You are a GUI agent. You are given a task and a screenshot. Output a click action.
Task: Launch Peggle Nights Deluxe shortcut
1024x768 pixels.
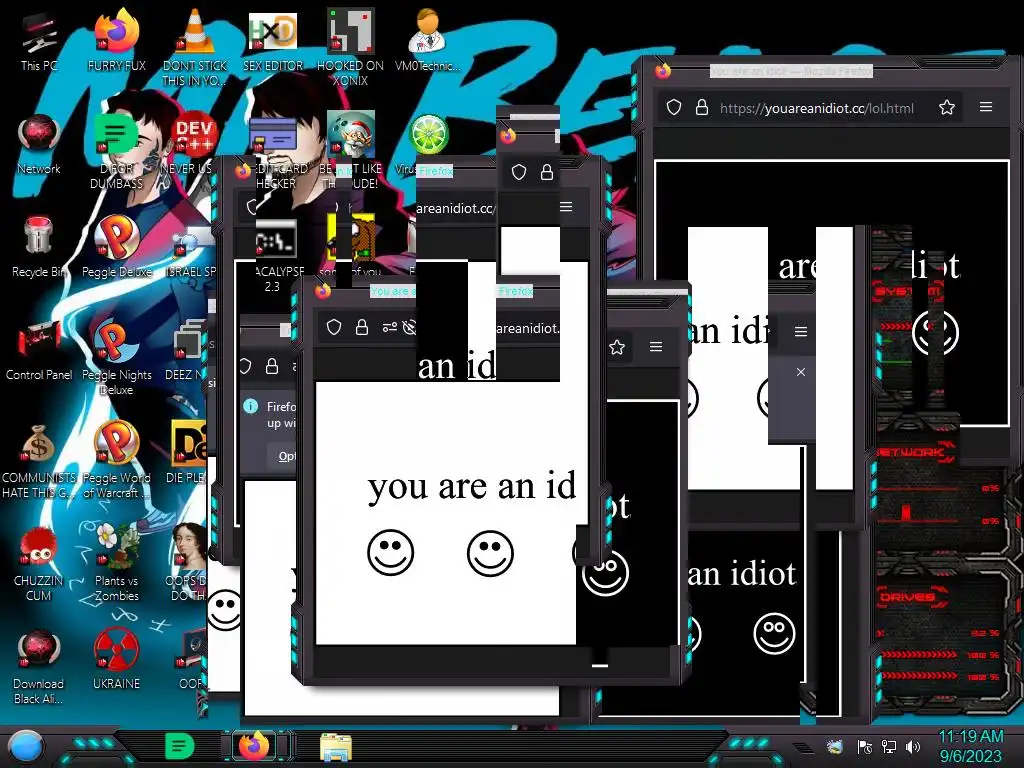coord(116,358)
